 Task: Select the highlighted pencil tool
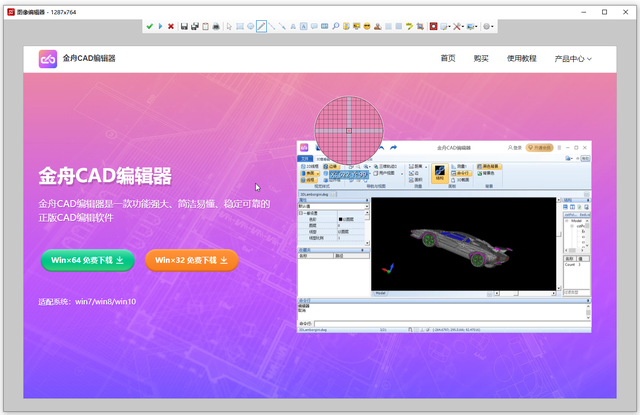[x=261, y=27]
